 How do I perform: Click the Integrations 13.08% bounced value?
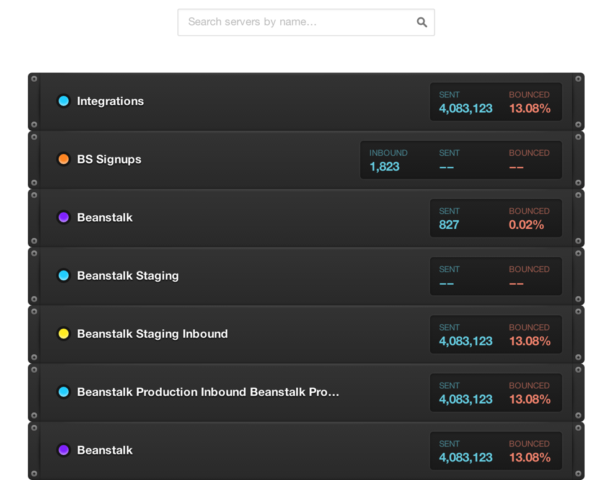530,109
